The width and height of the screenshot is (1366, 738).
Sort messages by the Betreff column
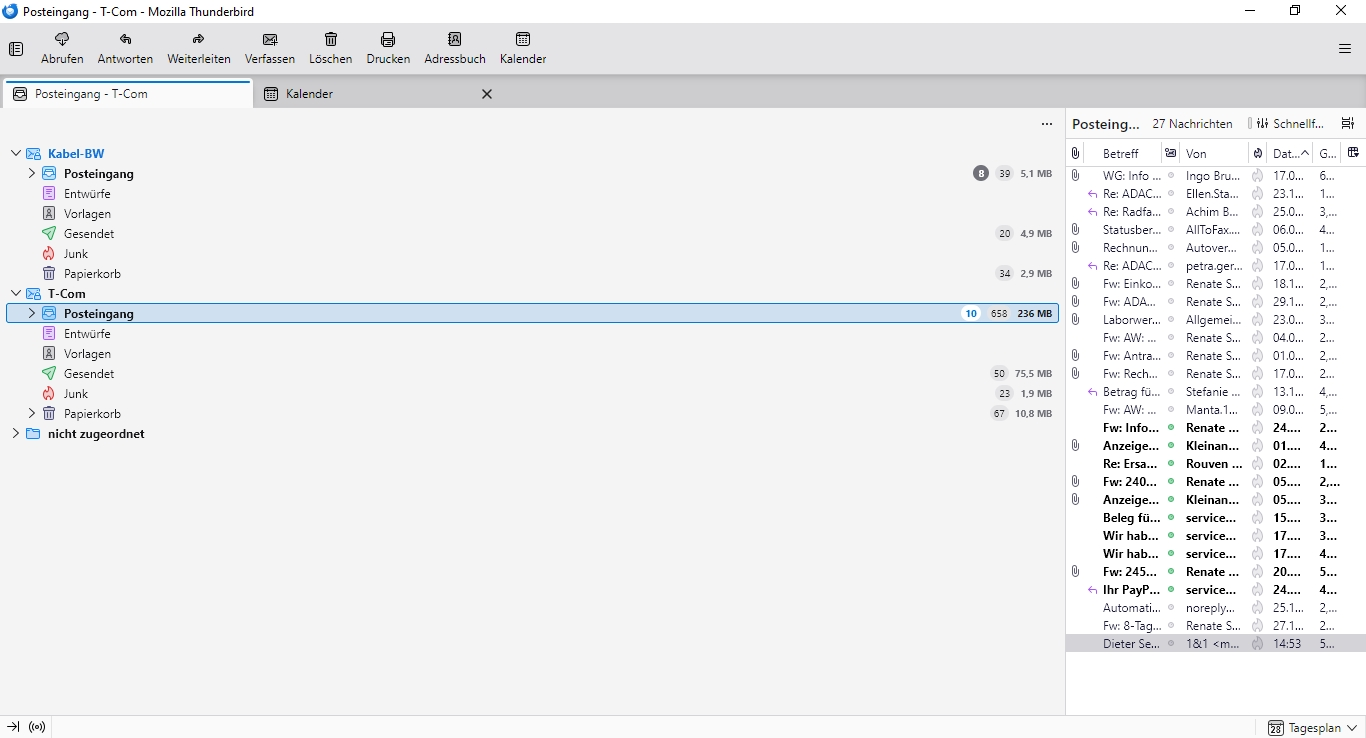tap(1121, 154)
